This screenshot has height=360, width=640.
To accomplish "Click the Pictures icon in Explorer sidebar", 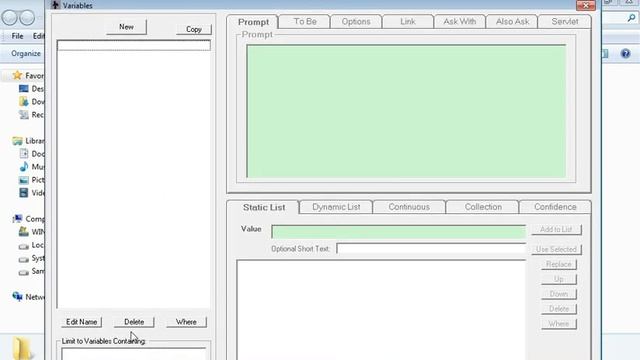I will 24,180.
